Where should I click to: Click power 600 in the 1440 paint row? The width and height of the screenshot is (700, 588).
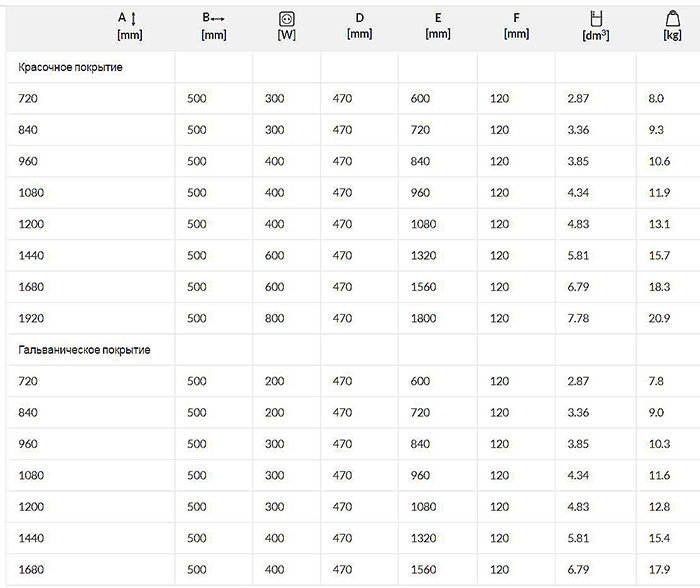click(274, 255)
